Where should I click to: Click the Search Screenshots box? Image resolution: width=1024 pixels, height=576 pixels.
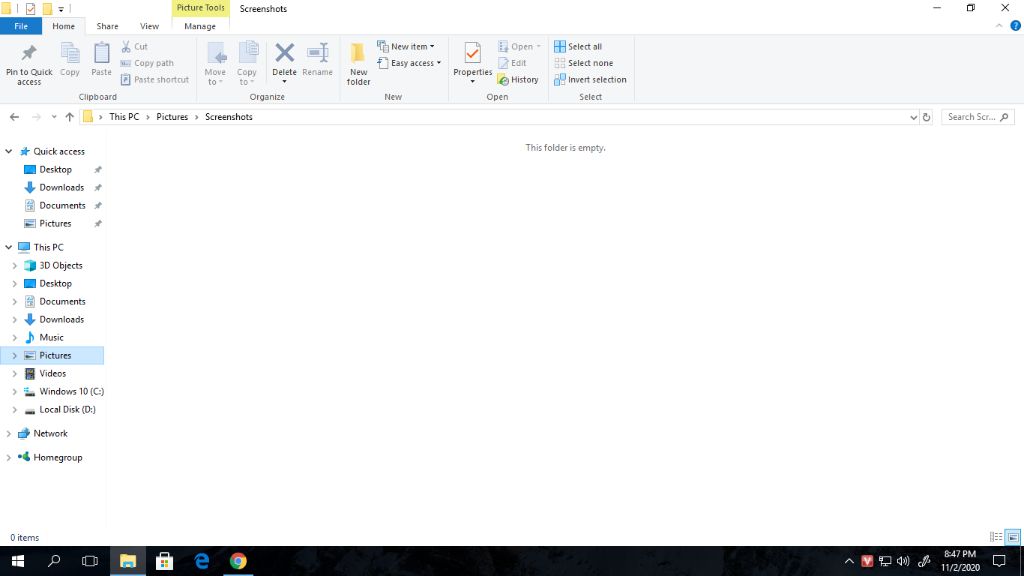pyautogui.click(x=977, y=117)
